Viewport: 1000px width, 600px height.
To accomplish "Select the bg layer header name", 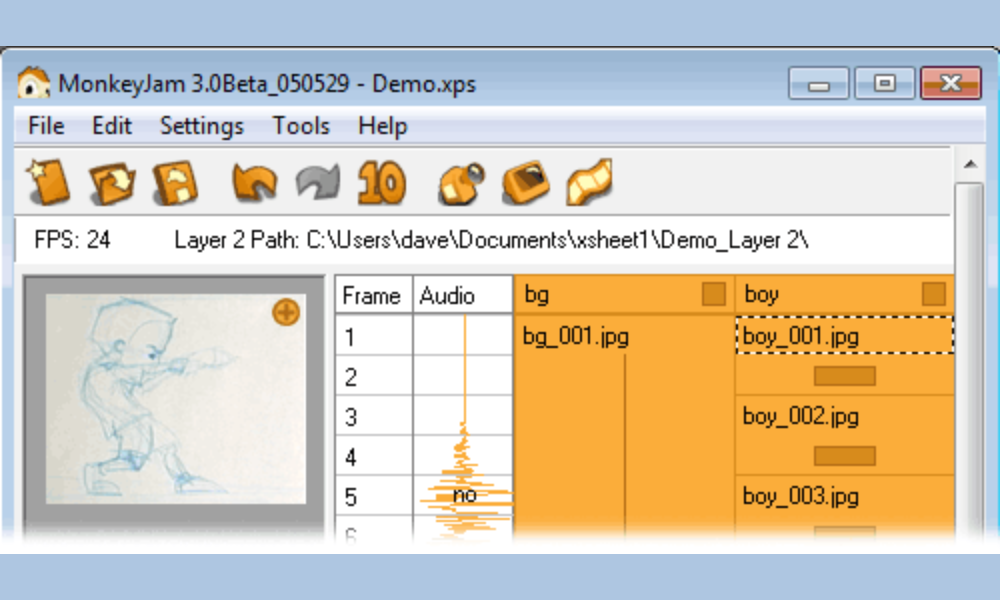I will click(536, 295).
